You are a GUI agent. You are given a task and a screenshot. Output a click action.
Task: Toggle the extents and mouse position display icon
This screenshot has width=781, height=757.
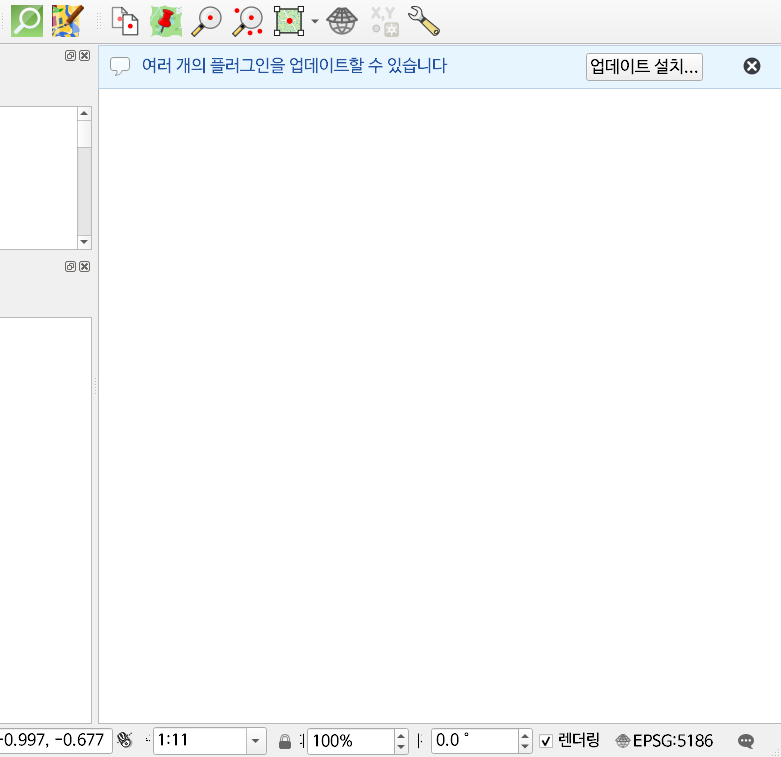point(125,741)
